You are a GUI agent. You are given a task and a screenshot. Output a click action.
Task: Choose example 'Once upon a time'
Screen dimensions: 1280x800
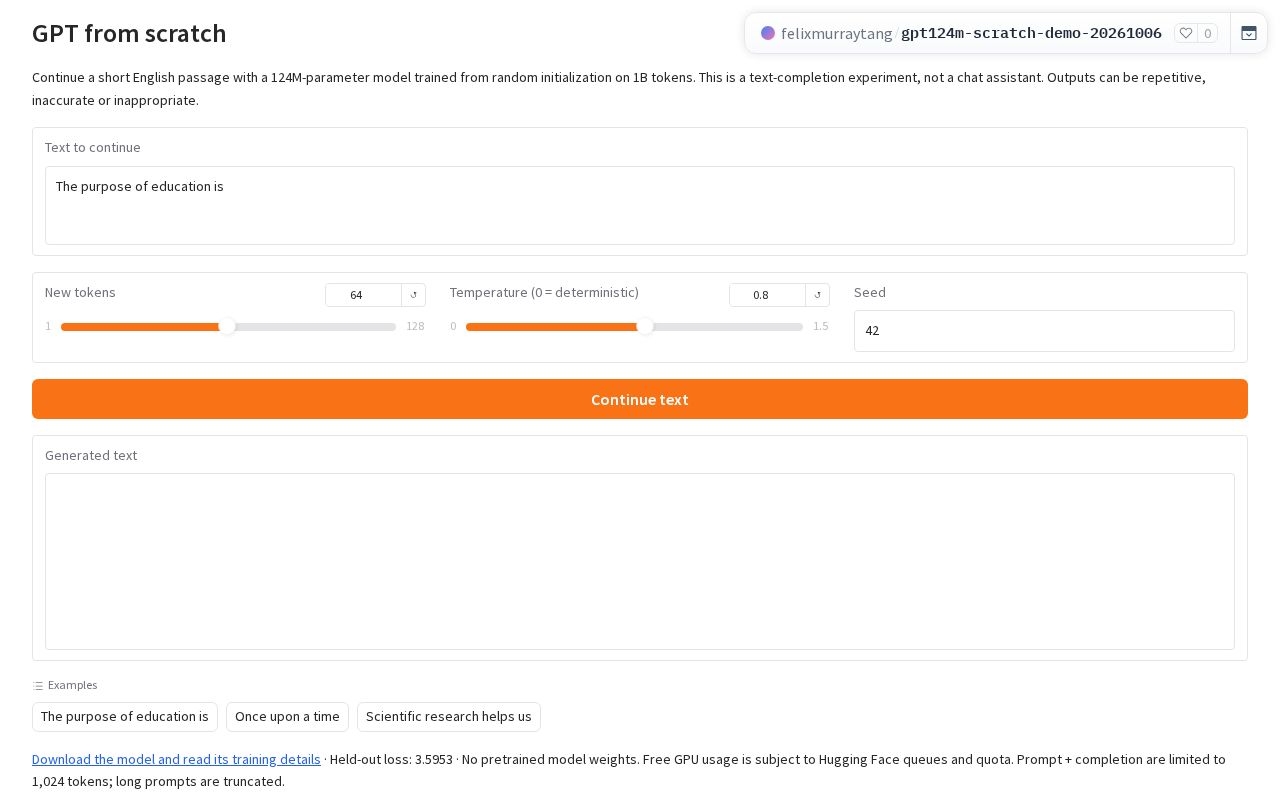[287, 716]
